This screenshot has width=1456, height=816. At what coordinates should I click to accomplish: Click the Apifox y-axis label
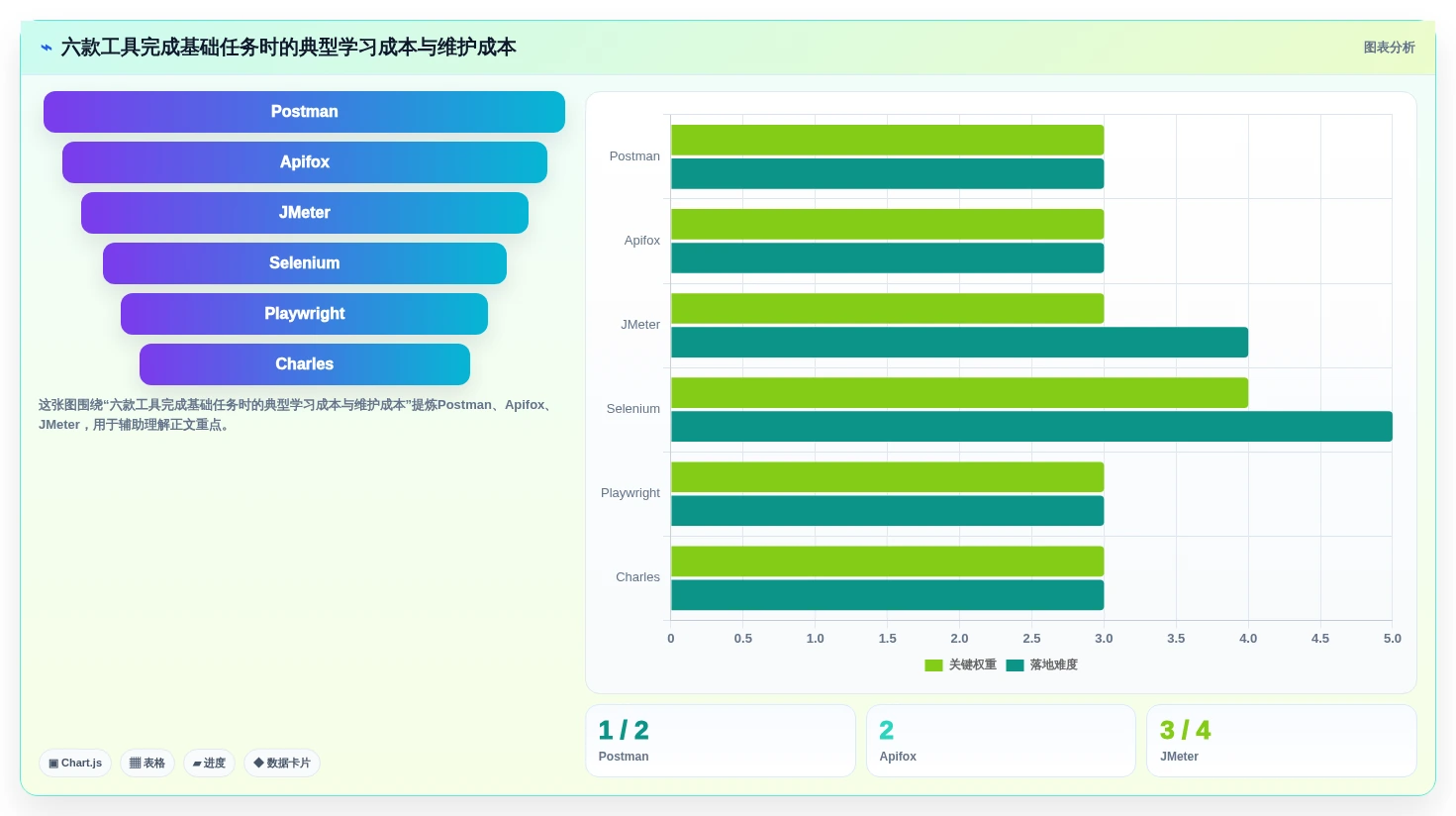tap(641, 241)
